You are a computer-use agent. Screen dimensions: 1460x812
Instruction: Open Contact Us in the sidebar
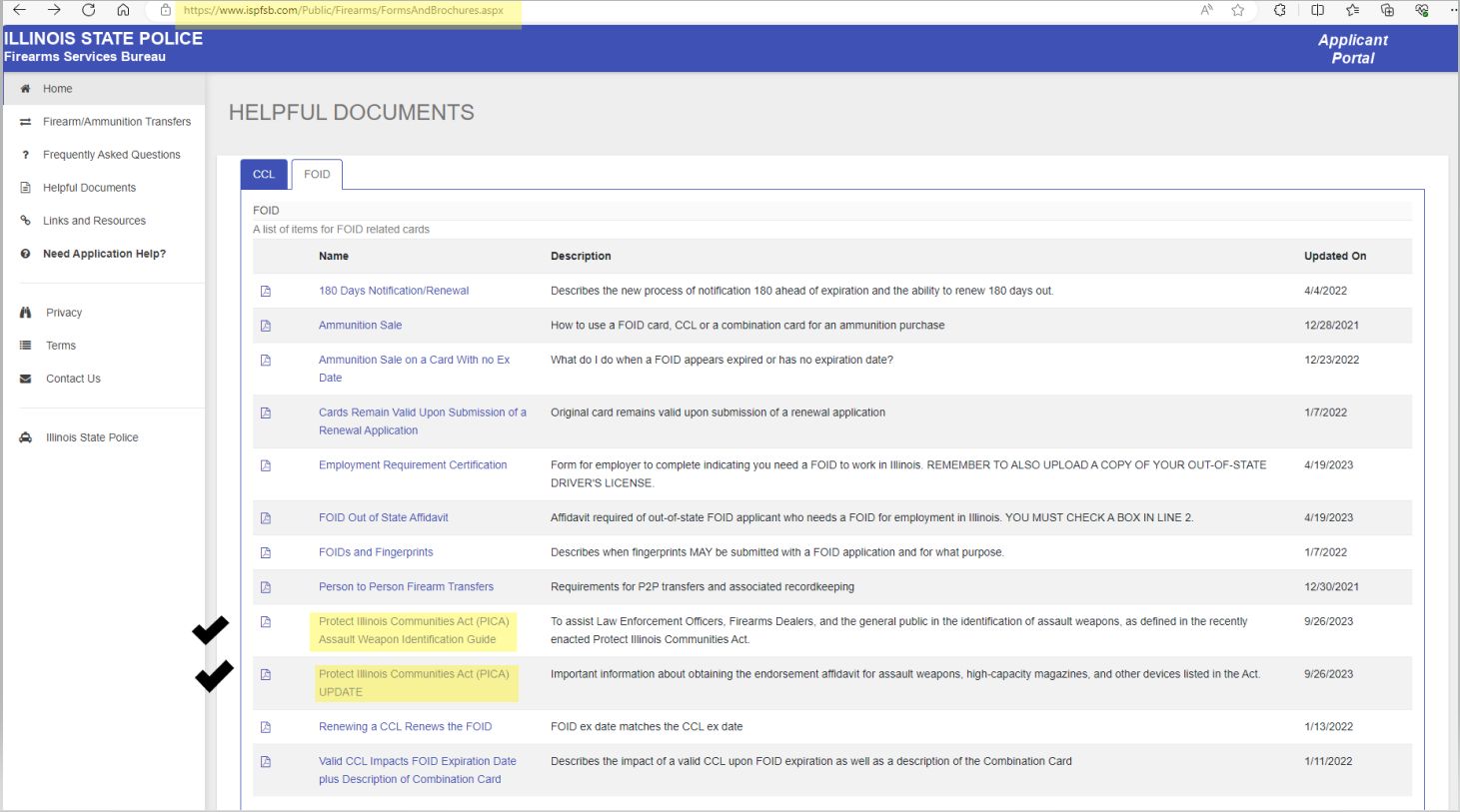click(x=73, y=379)
